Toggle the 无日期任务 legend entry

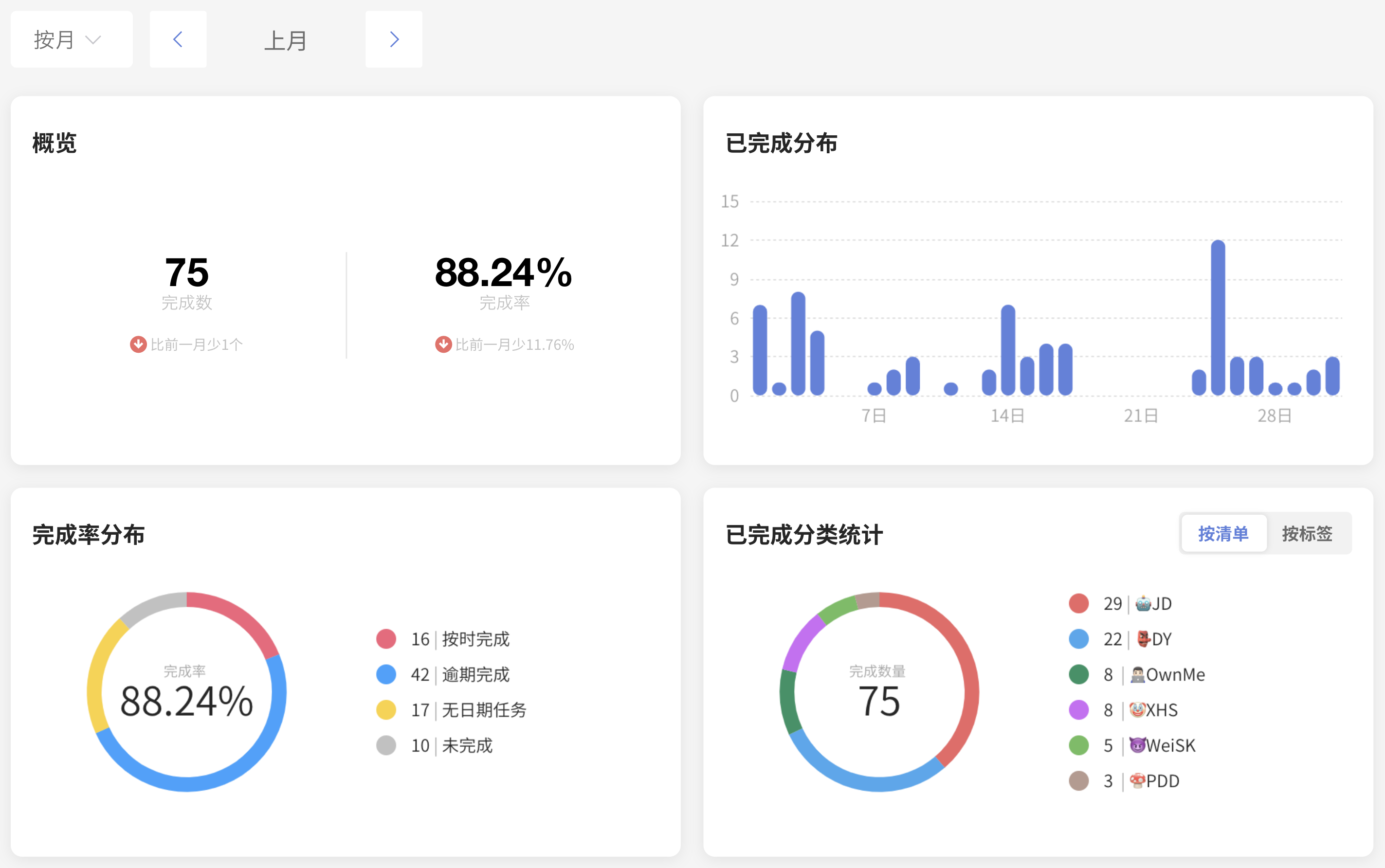[484, 710]
